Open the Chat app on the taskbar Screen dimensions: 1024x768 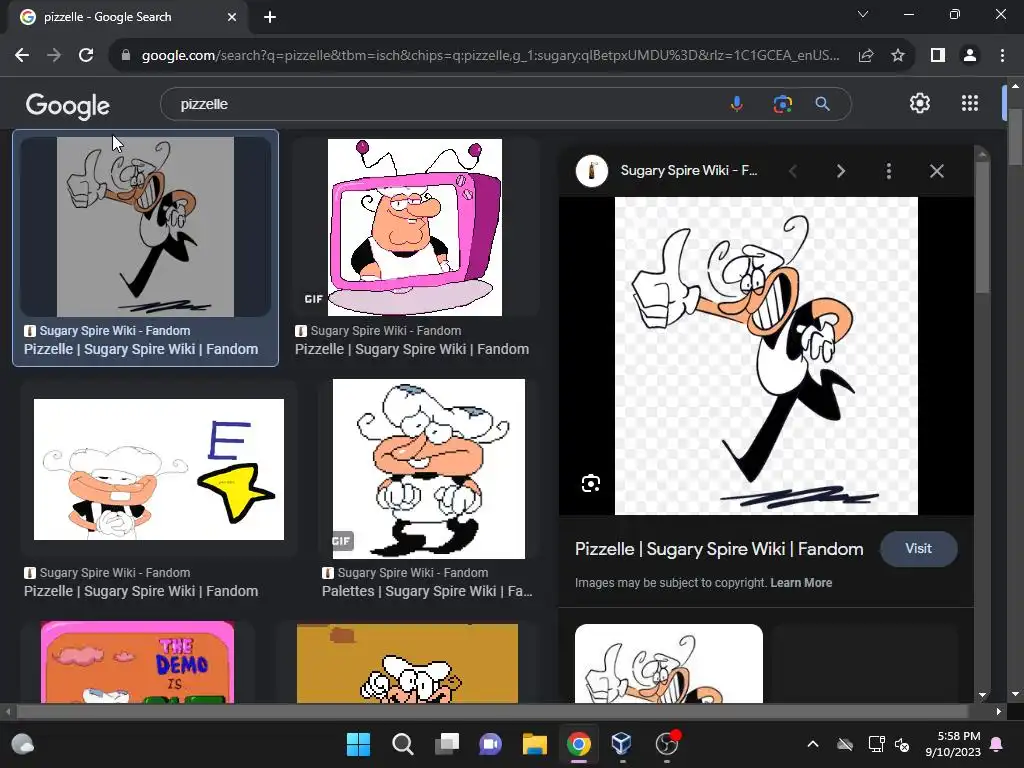point(490,744)
